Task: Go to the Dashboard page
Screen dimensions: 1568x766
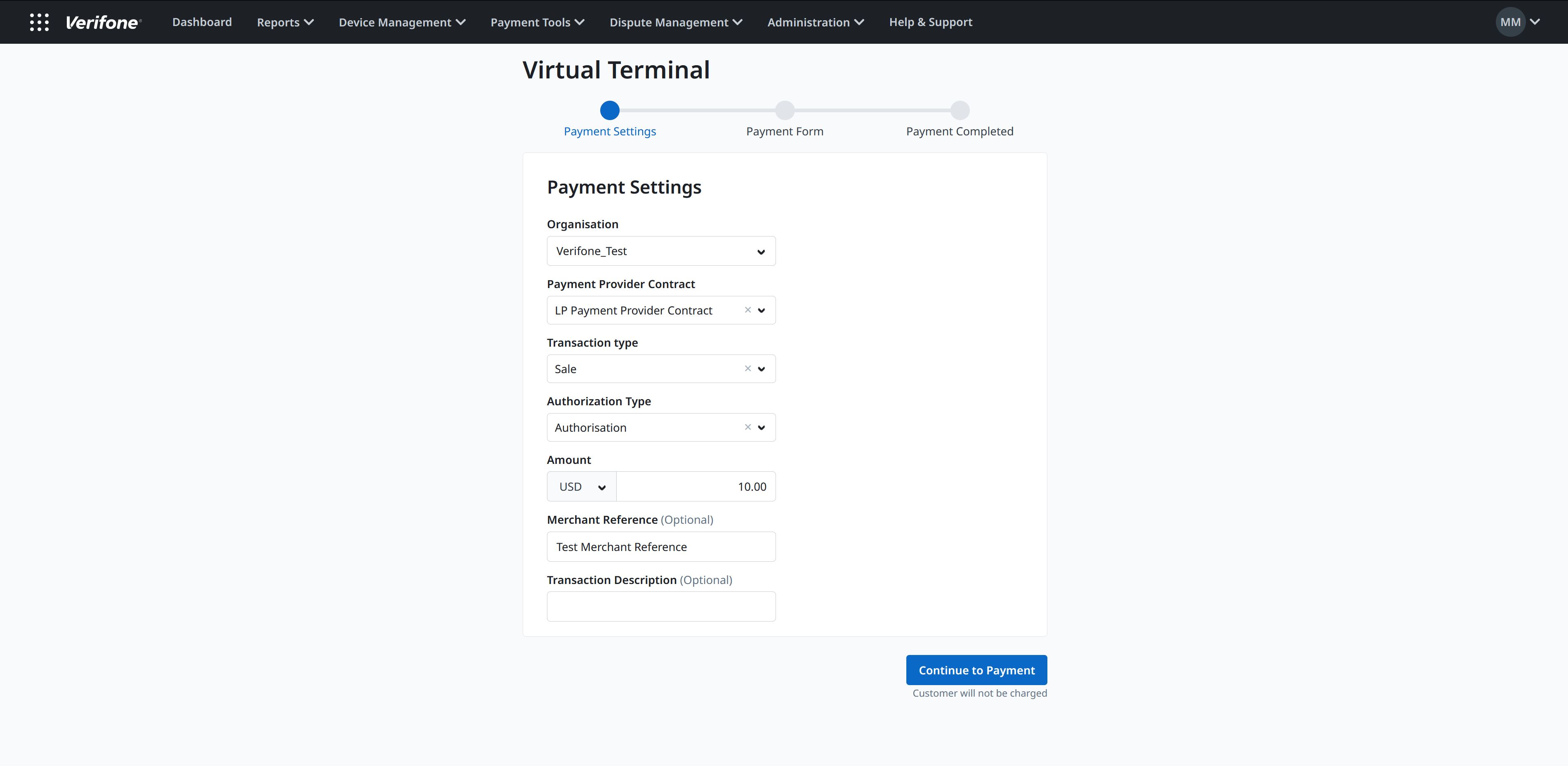Action: coord(201,22)
